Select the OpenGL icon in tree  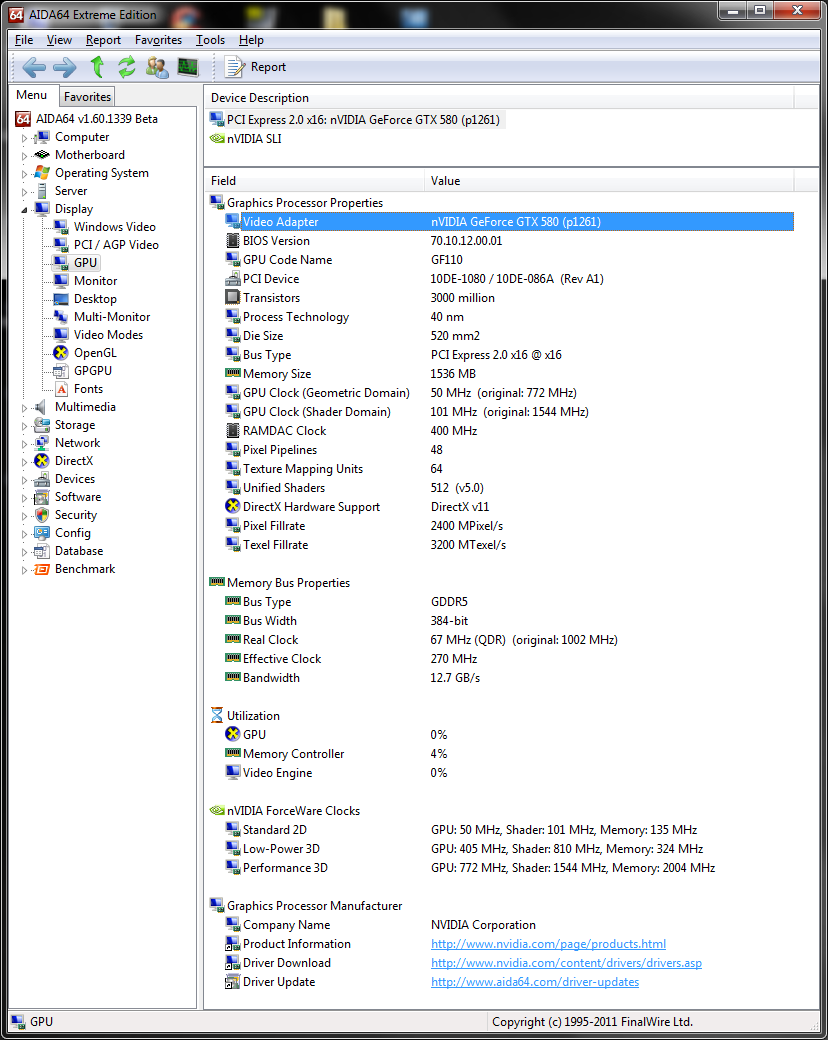pos(61,352)
